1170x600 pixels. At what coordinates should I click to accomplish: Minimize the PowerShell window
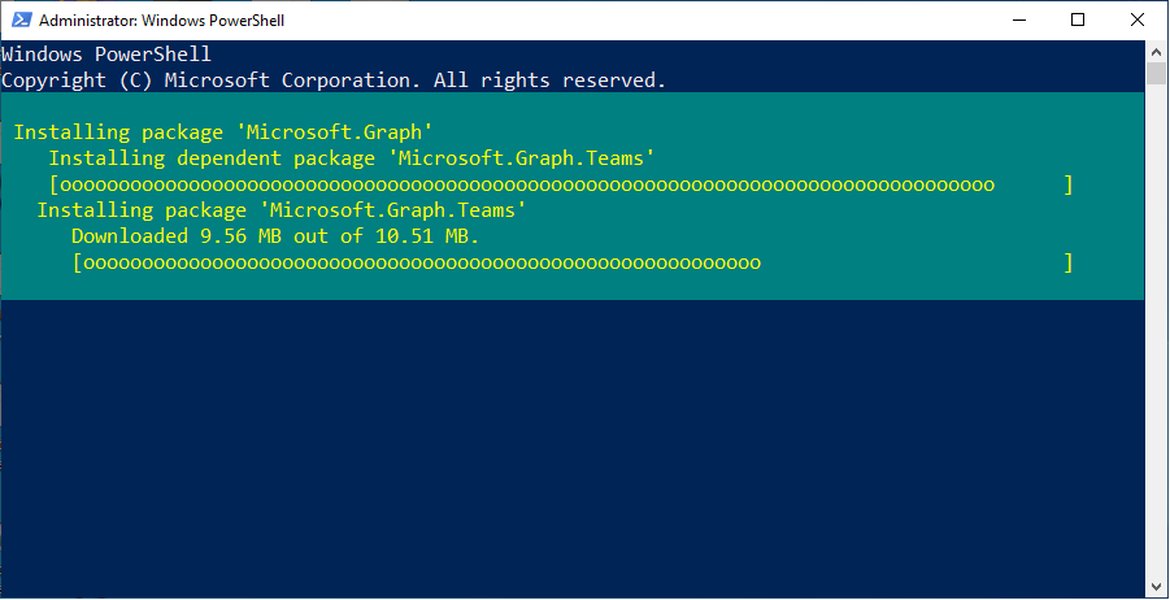click(1018, 19)
